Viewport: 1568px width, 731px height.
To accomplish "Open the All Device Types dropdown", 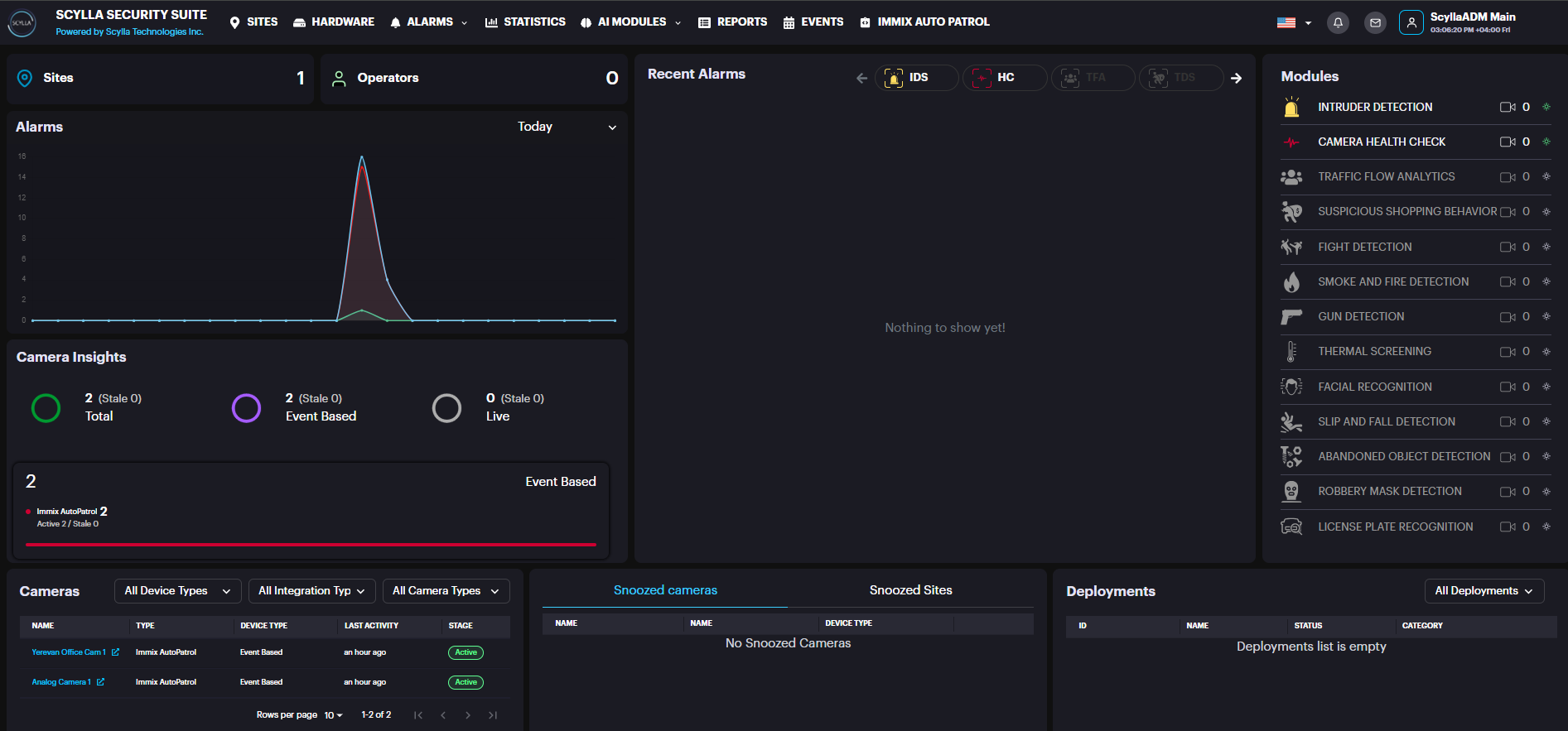I will point(177,591).
